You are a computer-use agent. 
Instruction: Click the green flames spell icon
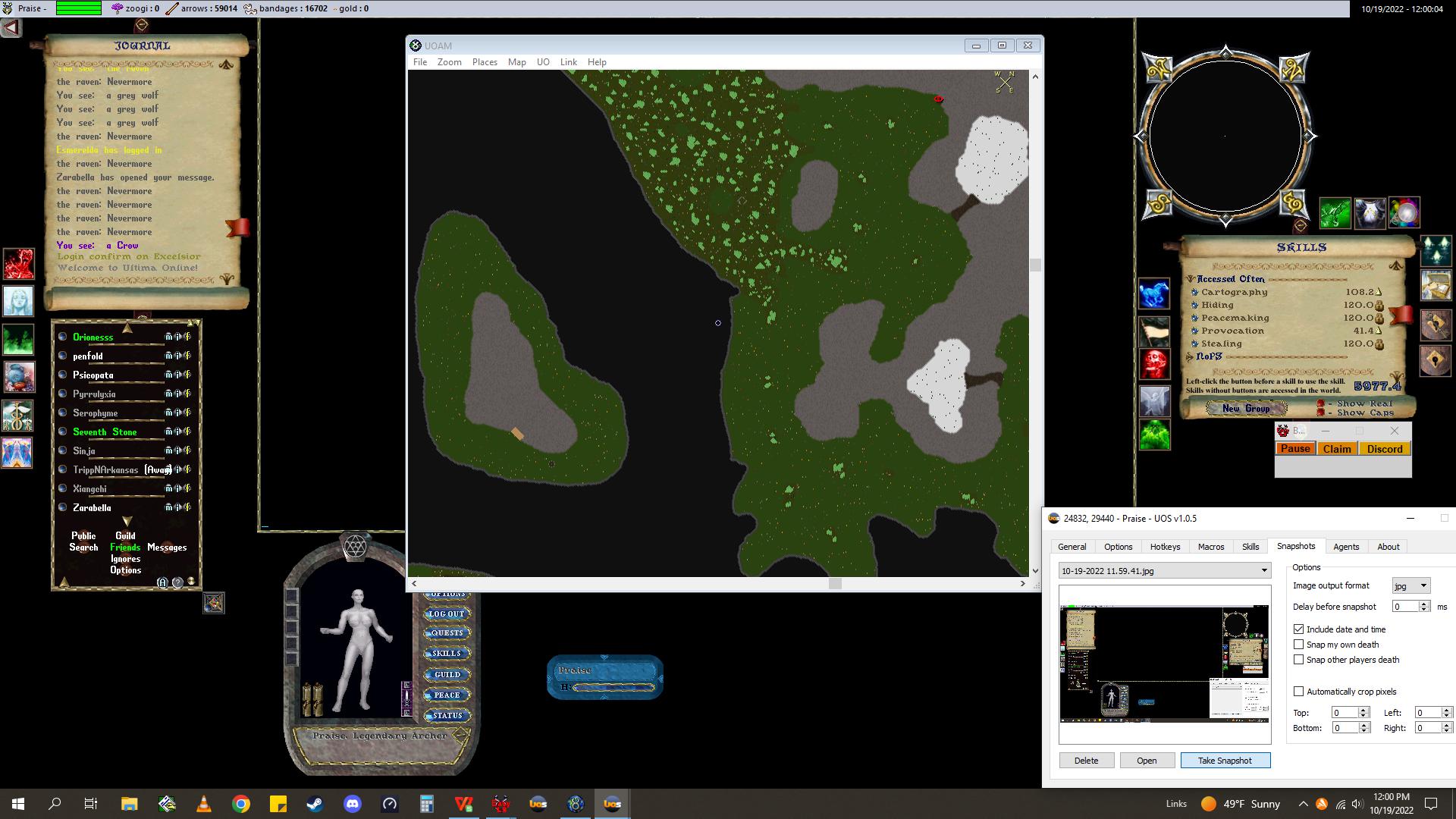point(18,339)
